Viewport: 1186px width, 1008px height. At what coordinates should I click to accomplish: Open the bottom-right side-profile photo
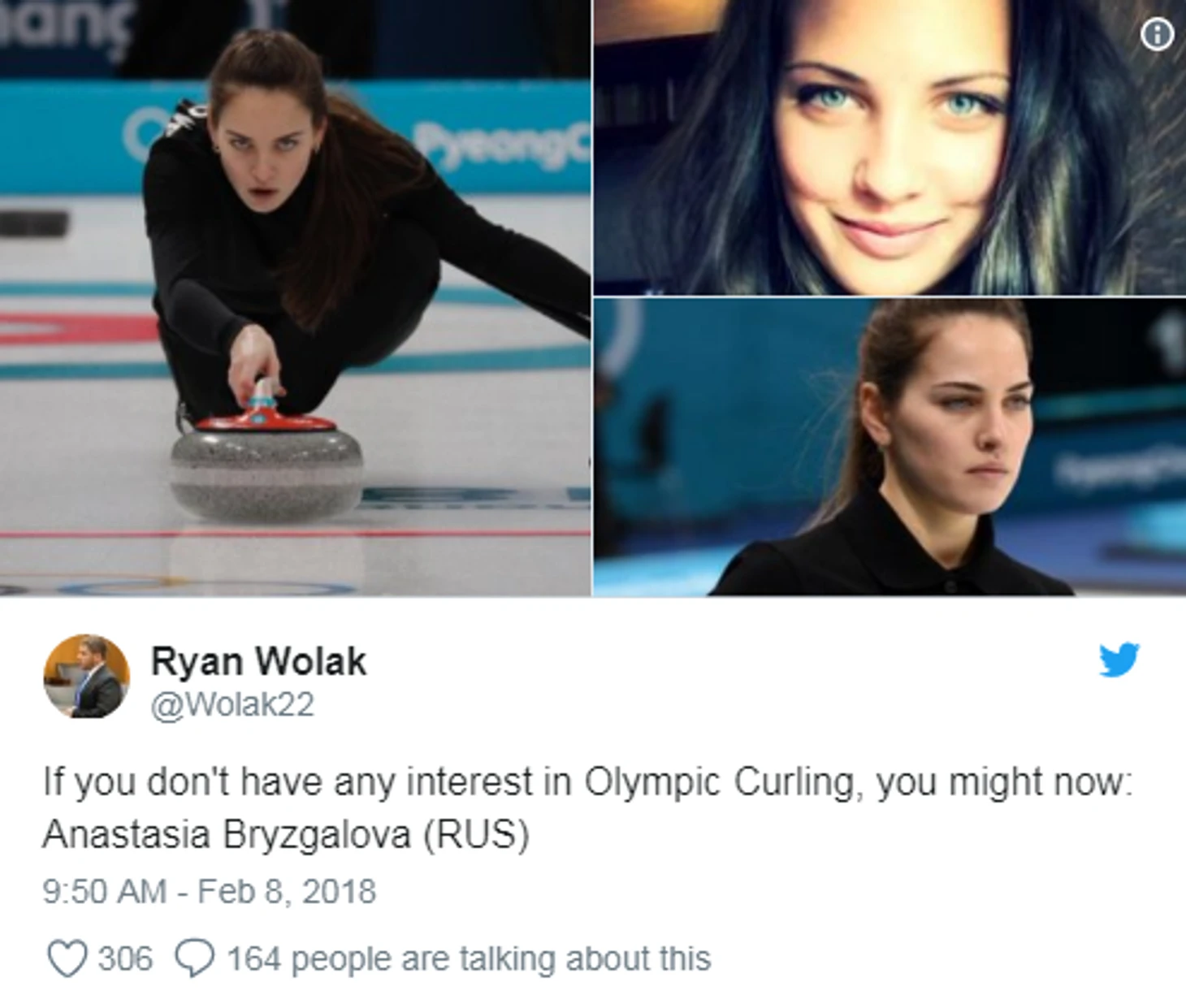coord(889,447)
